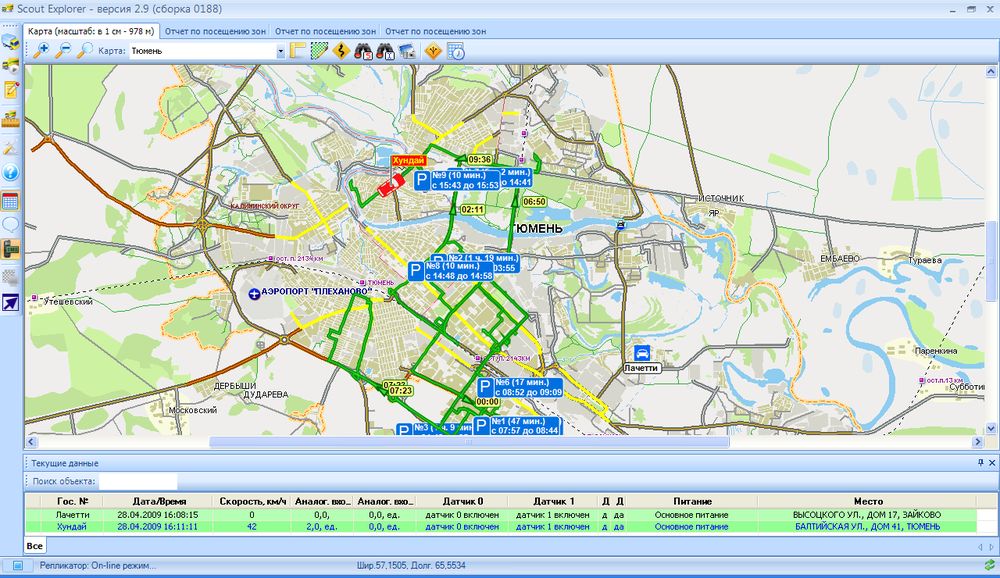Open the Карта city dropdown showing Тюмень
Image resolution: width=1000 pixels, height=578 pixels.
click(x=208, y=51)
